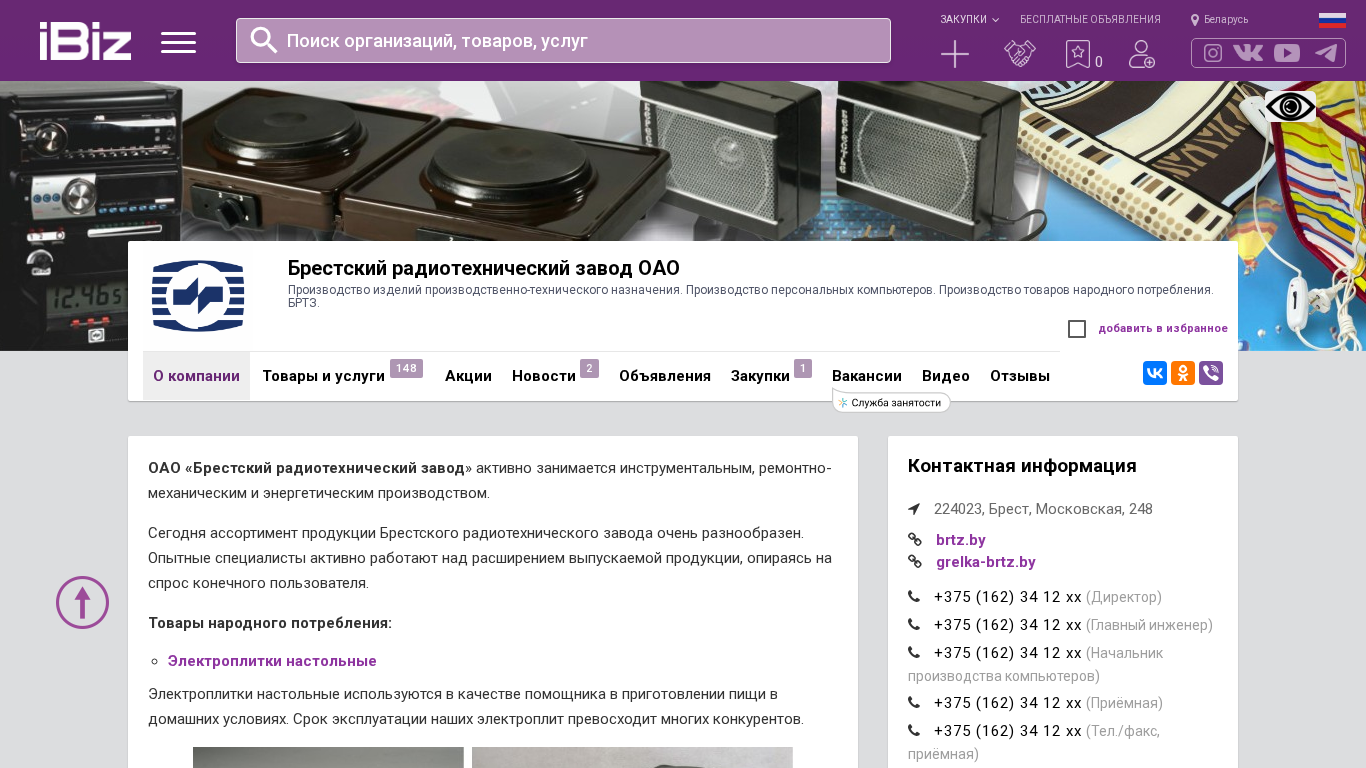The height and width of the screenshot is (768, 1366).
Task: Click 'Бесплатные объявления' link
Action: click(1090, 20)
